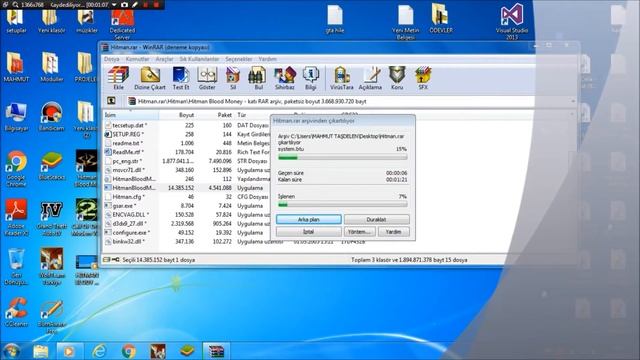640x360 pixels.
Task: Click the SFX toolbar icon
Action: coord(423,78)
